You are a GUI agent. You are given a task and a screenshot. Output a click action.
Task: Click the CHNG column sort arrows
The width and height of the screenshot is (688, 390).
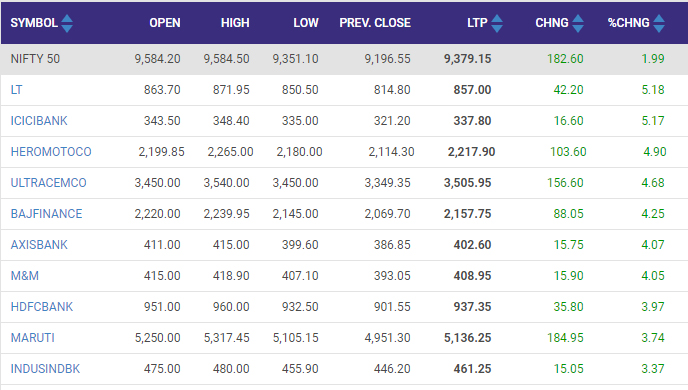[578, 23]
